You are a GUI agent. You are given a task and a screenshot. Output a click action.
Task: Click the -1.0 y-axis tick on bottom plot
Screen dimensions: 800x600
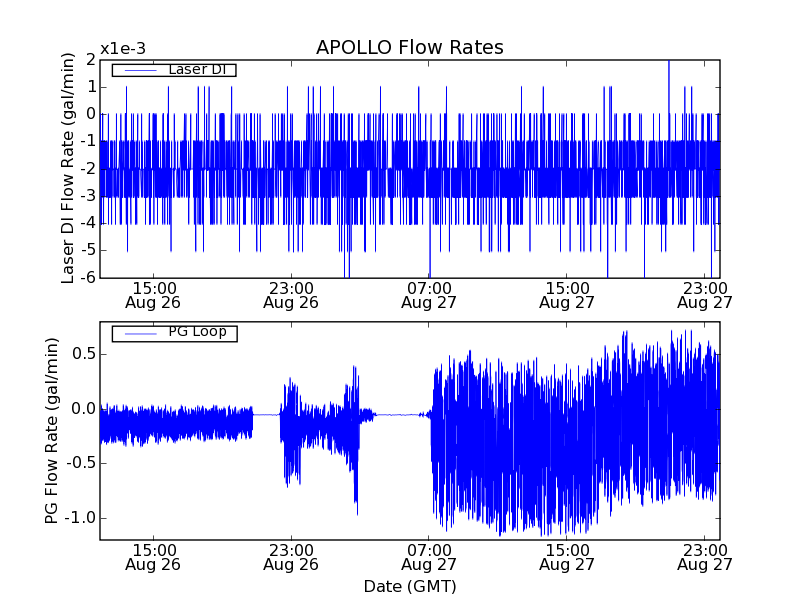(79, 518)
